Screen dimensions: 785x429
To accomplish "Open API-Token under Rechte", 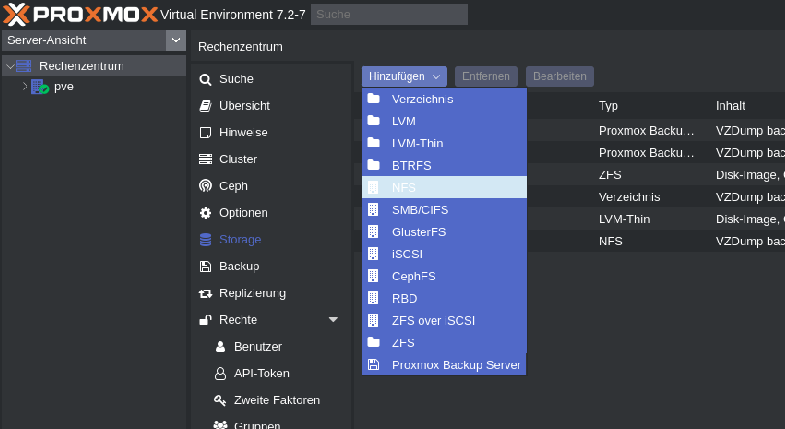I will coord(262,373).
